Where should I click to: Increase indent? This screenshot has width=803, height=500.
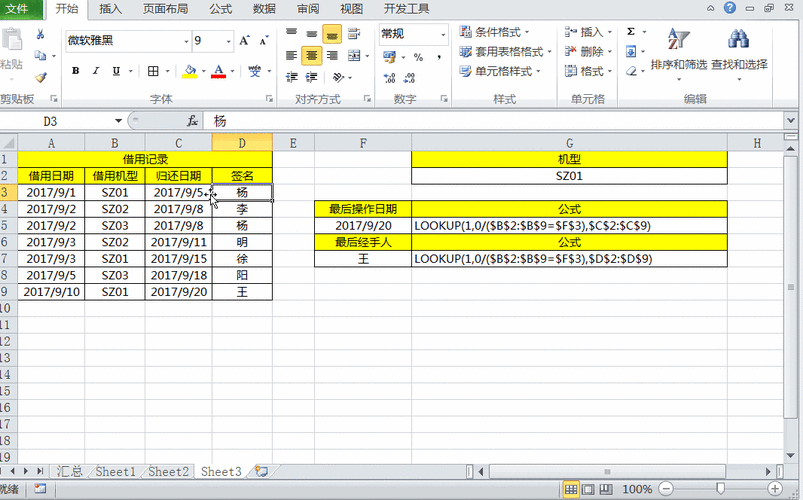pyautogui.click(x=311, y=77)
